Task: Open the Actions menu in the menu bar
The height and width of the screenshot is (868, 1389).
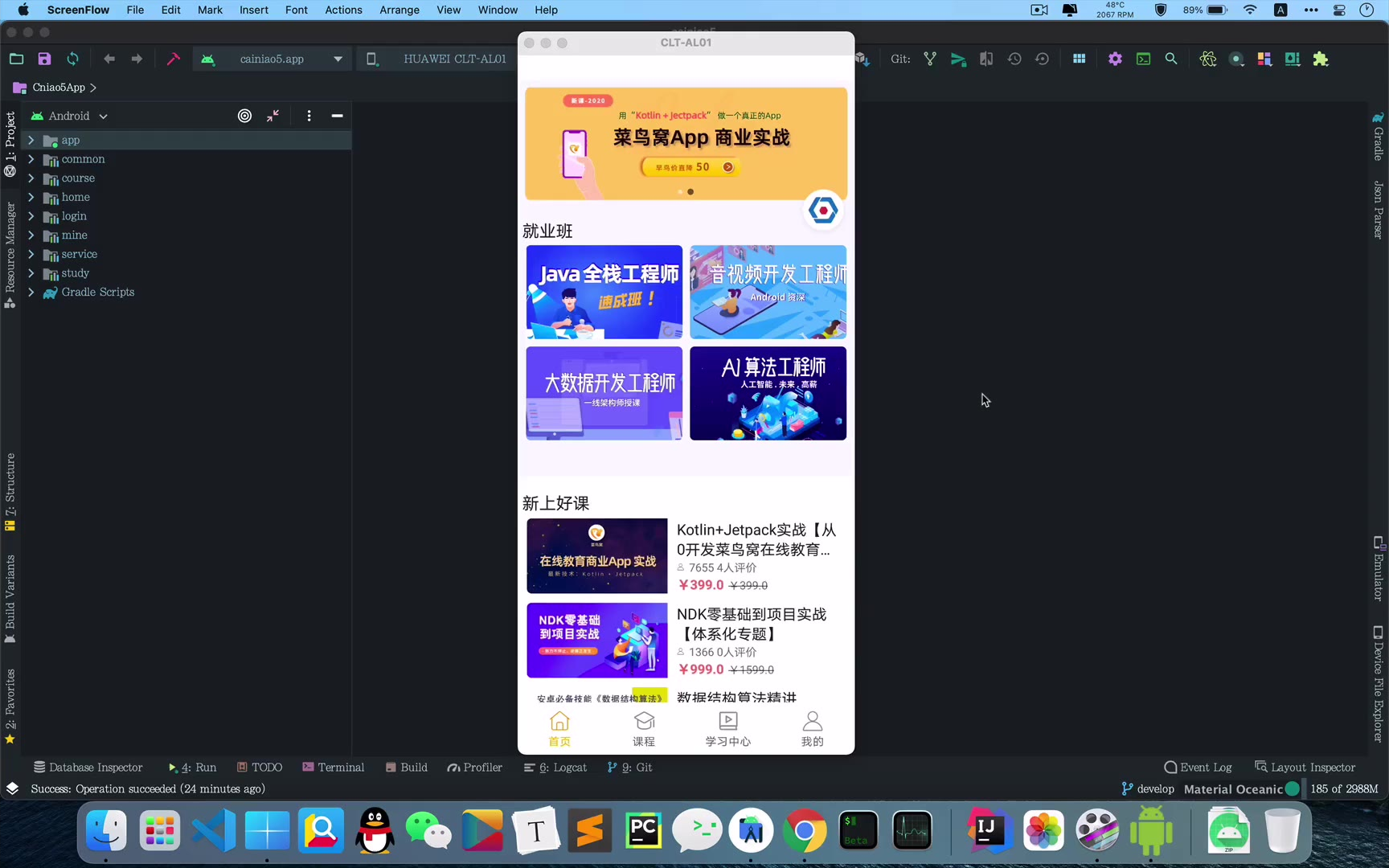Action: pyautogui.click(x=343, y=10)
